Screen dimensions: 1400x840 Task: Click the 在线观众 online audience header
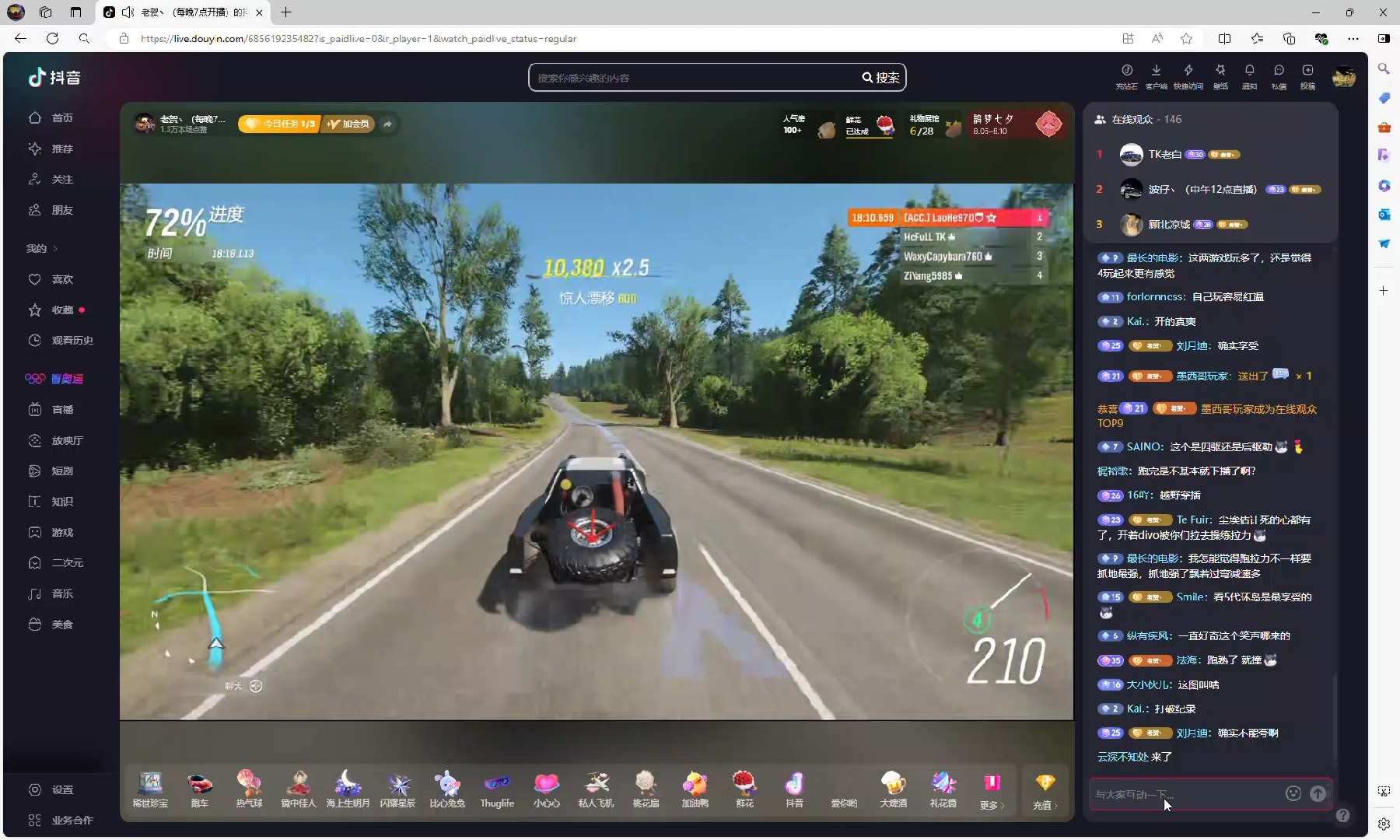coord(1137,119)
